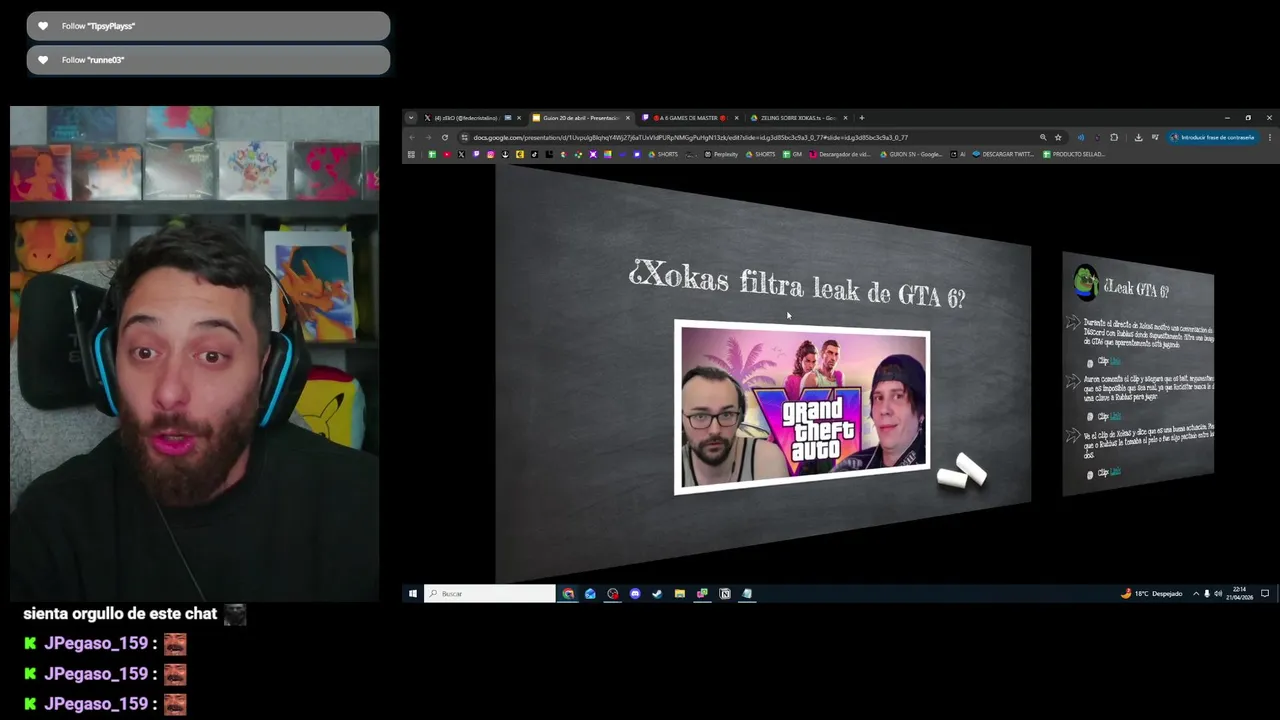
Task: Open Chrome from the taskbar
Action: (x=568, y=594)
